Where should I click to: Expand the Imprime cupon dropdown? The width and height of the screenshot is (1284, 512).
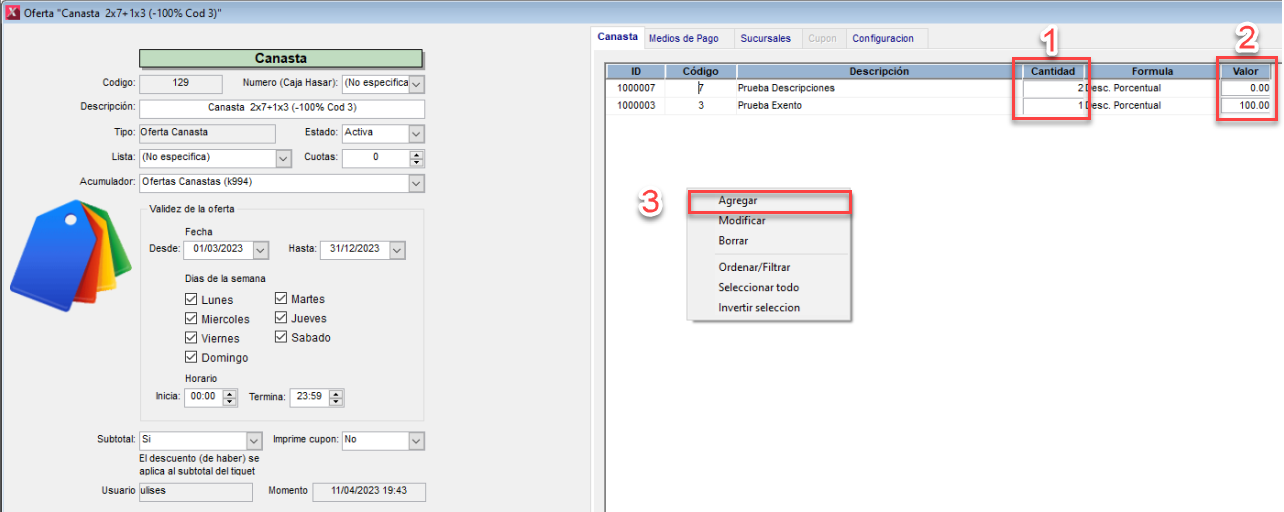pyautogui.click(x=416, y=440)
